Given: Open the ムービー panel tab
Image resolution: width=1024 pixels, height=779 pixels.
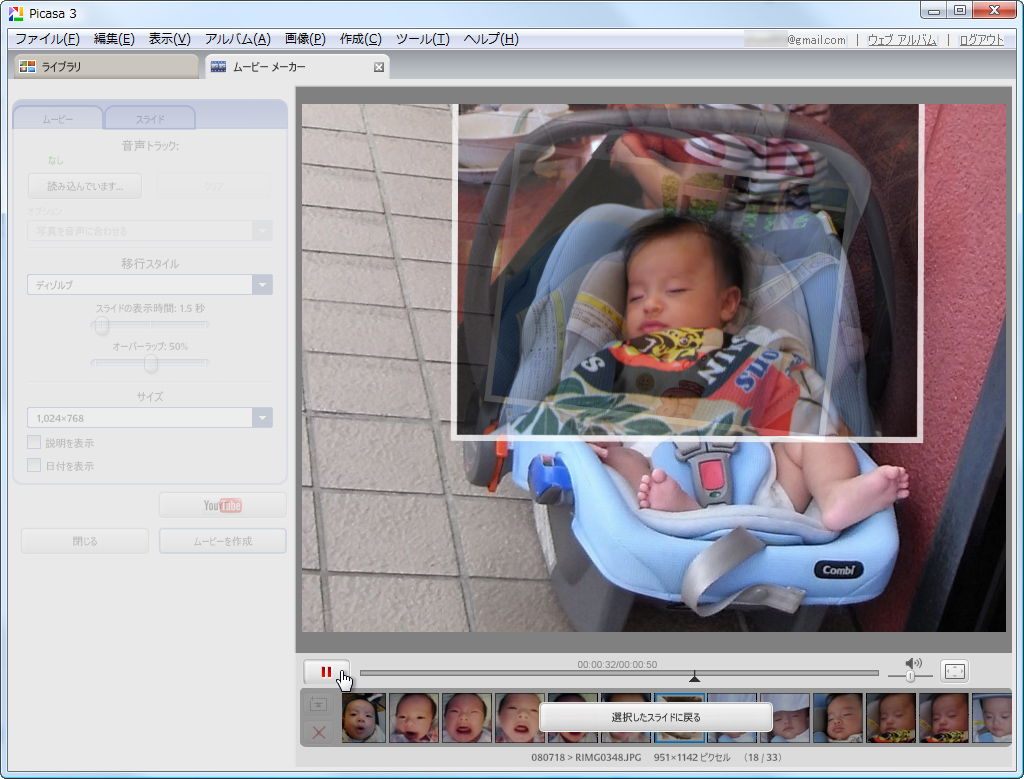Looking at the screenshot, I should [57, 119].
